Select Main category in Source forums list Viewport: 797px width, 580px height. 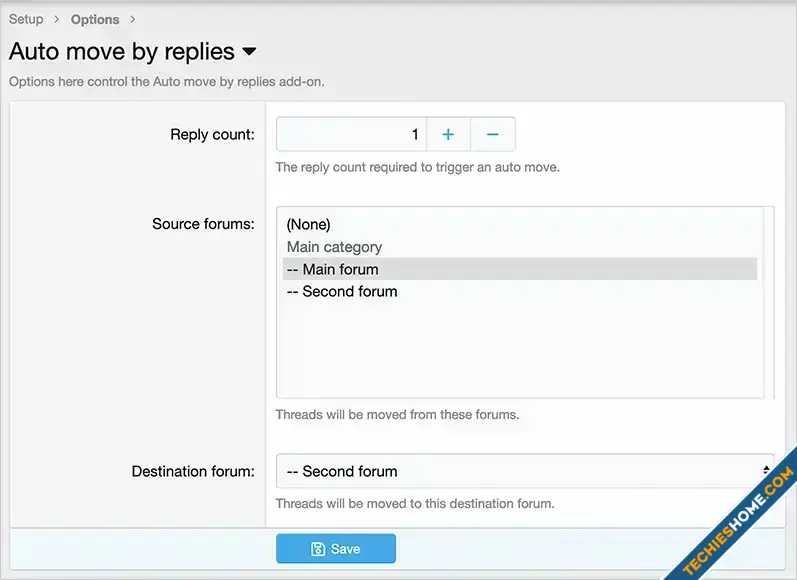[x=519, y=247]
